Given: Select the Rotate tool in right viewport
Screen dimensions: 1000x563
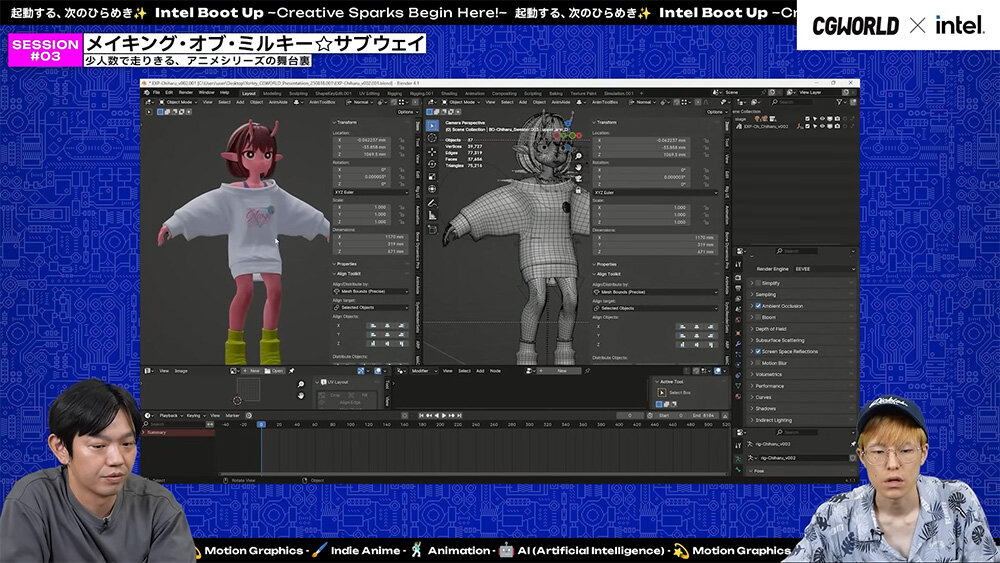Looking at the screenshot, I should 432,164.
